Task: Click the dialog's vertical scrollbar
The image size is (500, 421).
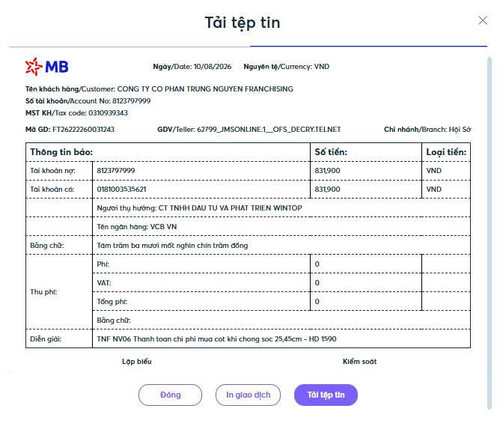Action: click(x=489, y=233)
